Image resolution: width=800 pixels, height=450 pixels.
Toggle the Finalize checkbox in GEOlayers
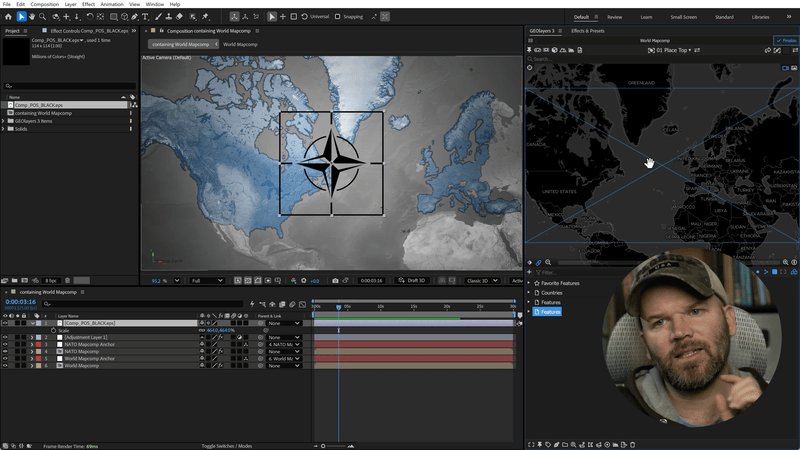point(786,40)
